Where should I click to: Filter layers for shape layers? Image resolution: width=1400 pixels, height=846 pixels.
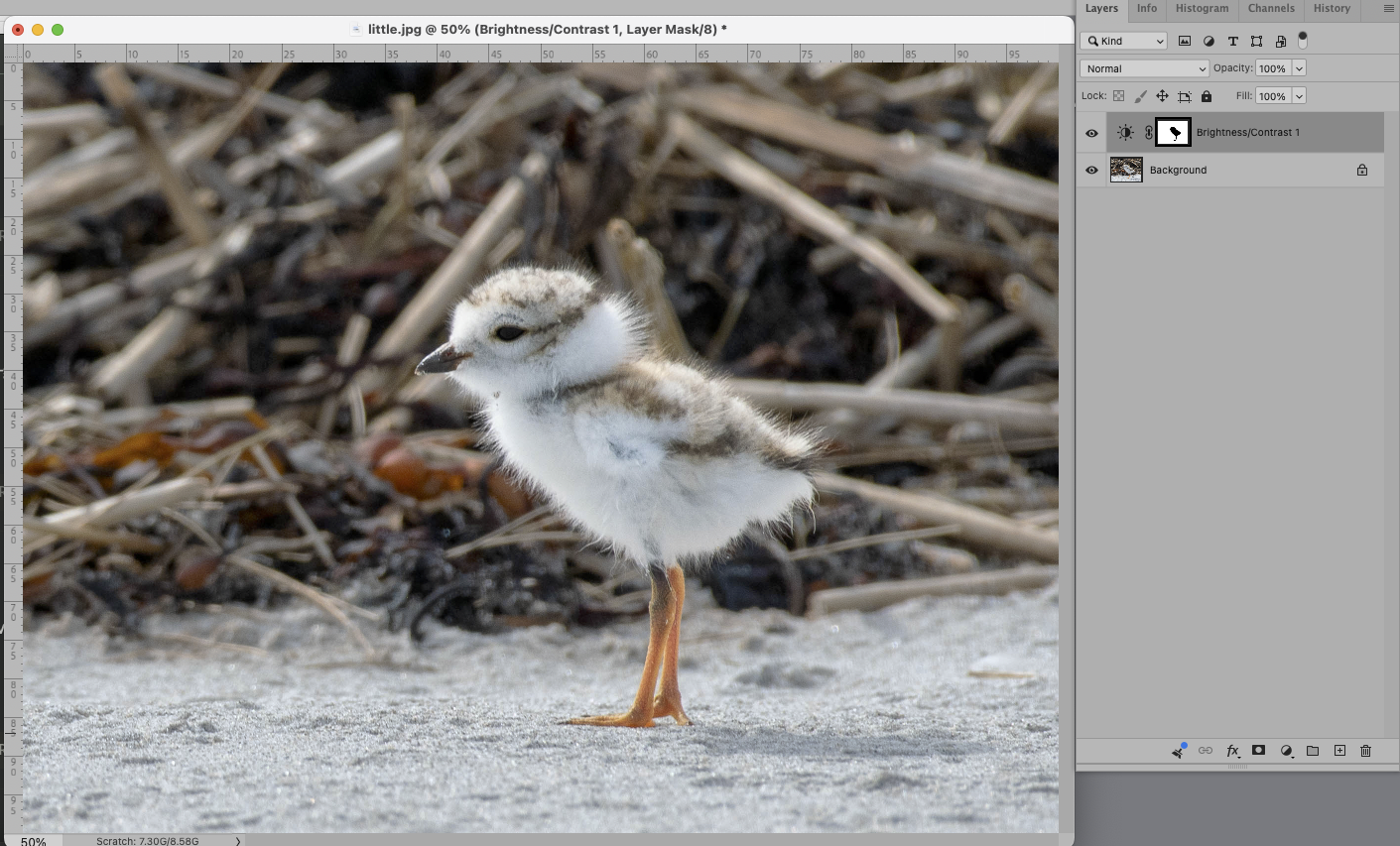(x=1256, y=41)
